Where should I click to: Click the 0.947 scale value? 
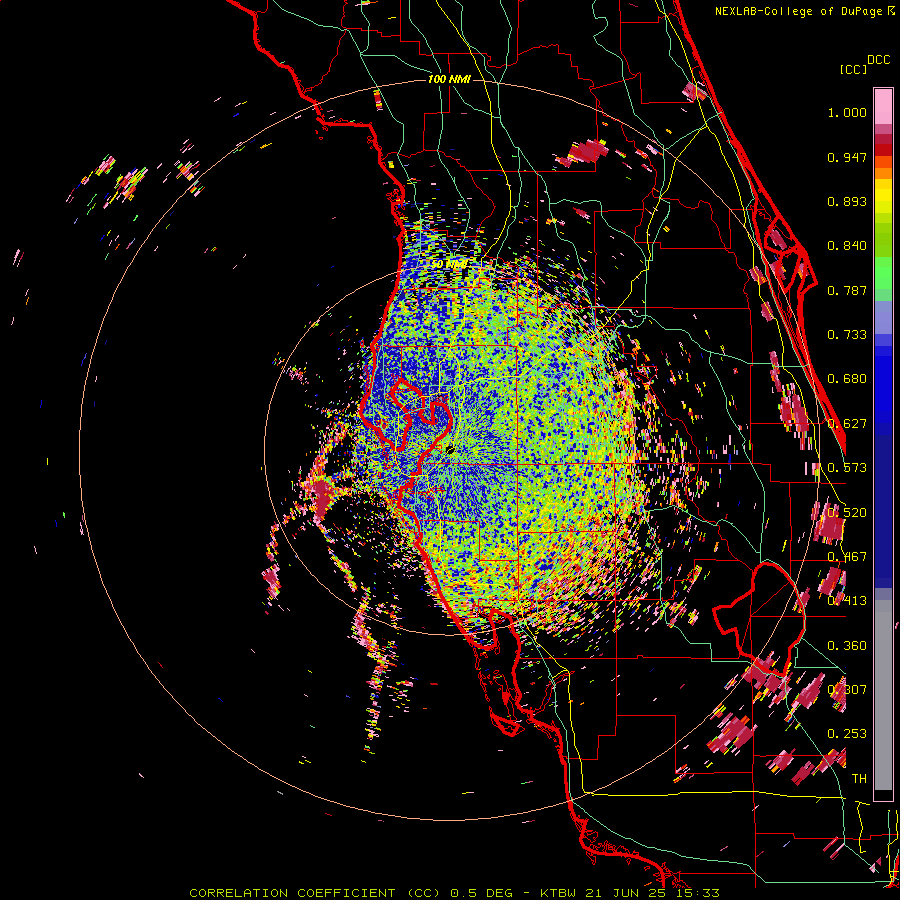pyautogui.click(x=847, y=157)
